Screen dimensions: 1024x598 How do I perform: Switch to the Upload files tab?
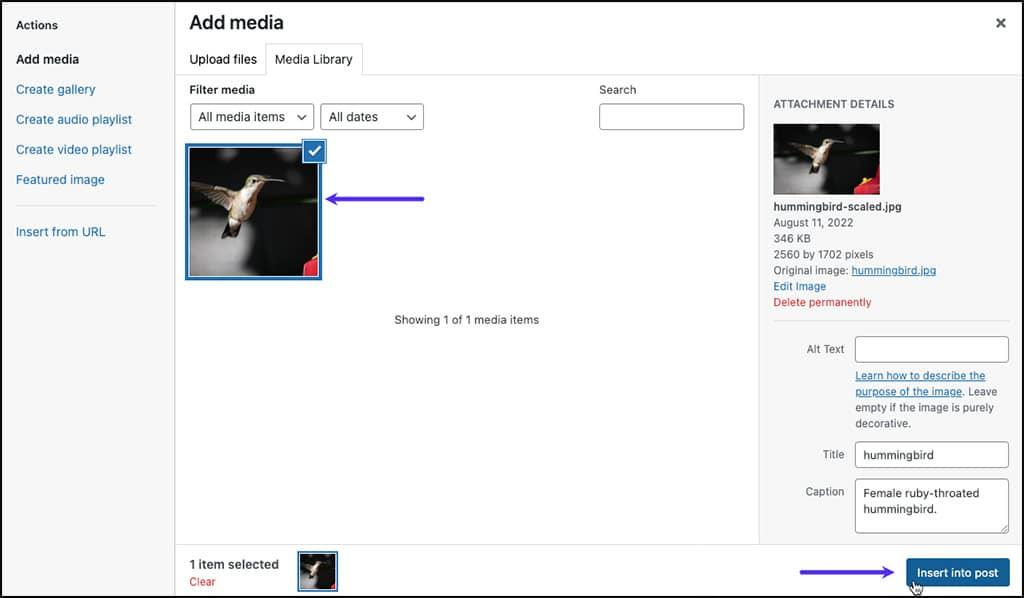click(x=223, y=59)
